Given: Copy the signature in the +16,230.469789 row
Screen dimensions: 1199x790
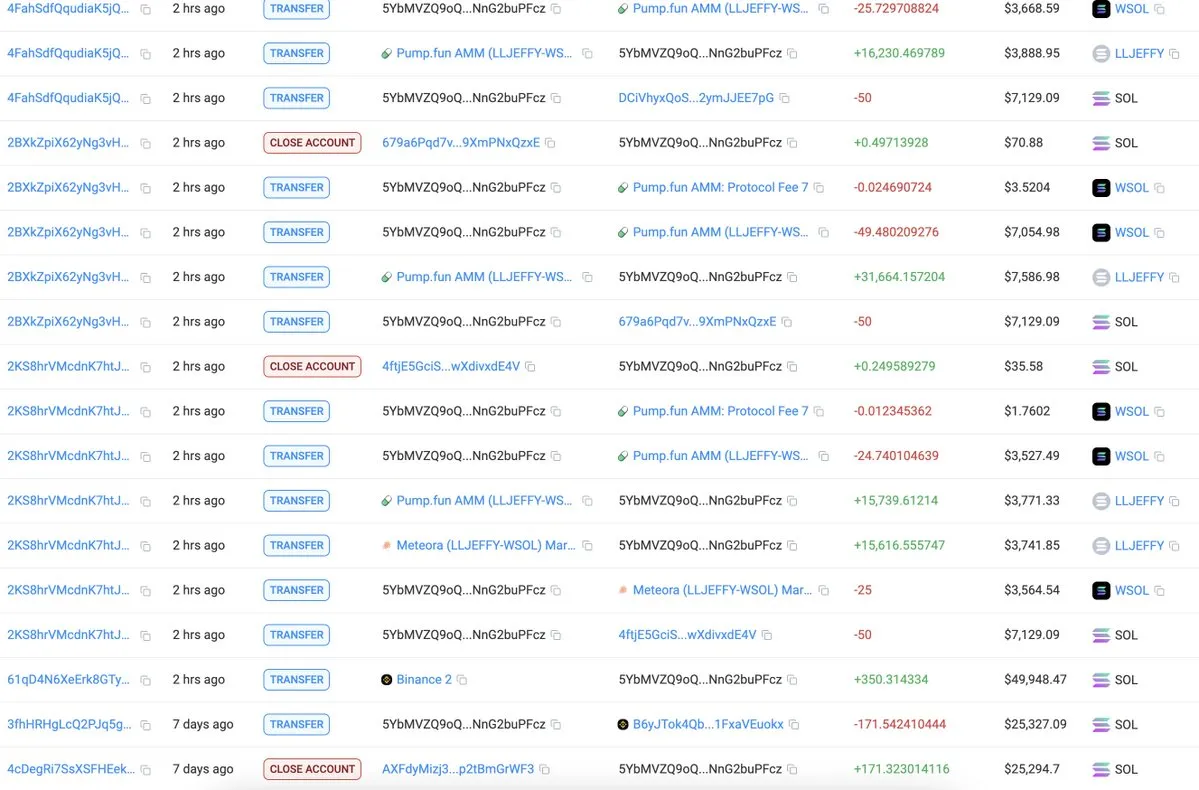Looking at the screenshot, I should (145, 54).
